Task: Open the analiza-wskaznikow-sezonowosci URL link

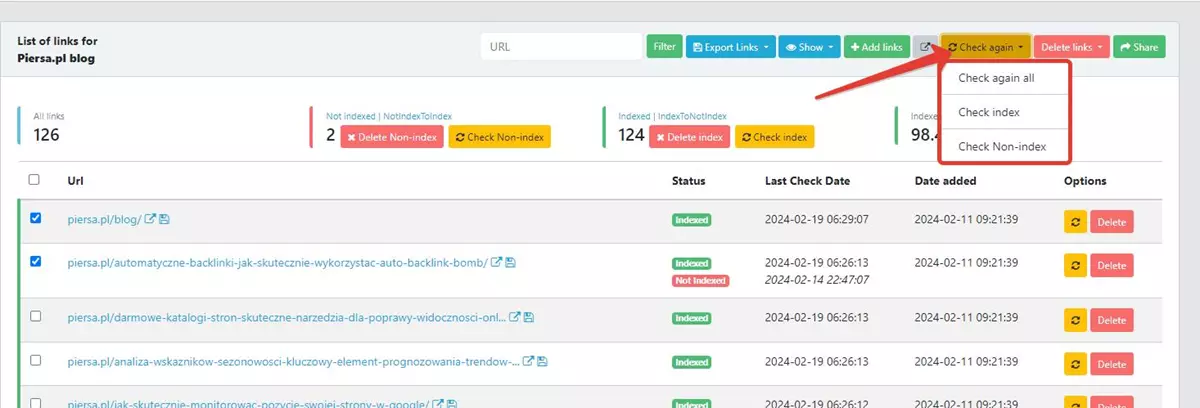Action: (293, 361)
